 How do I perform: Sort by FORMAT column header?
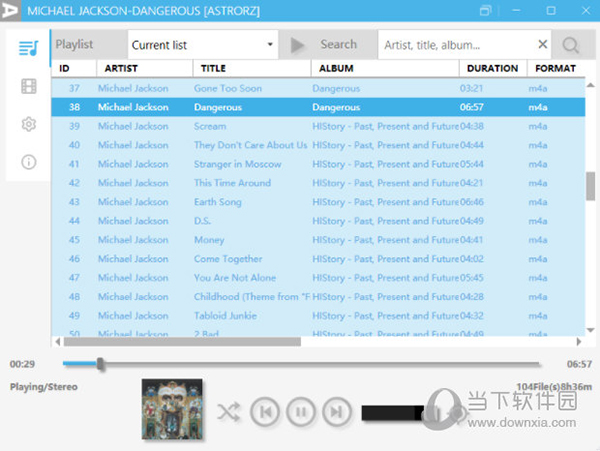click(x=555, y=68)
